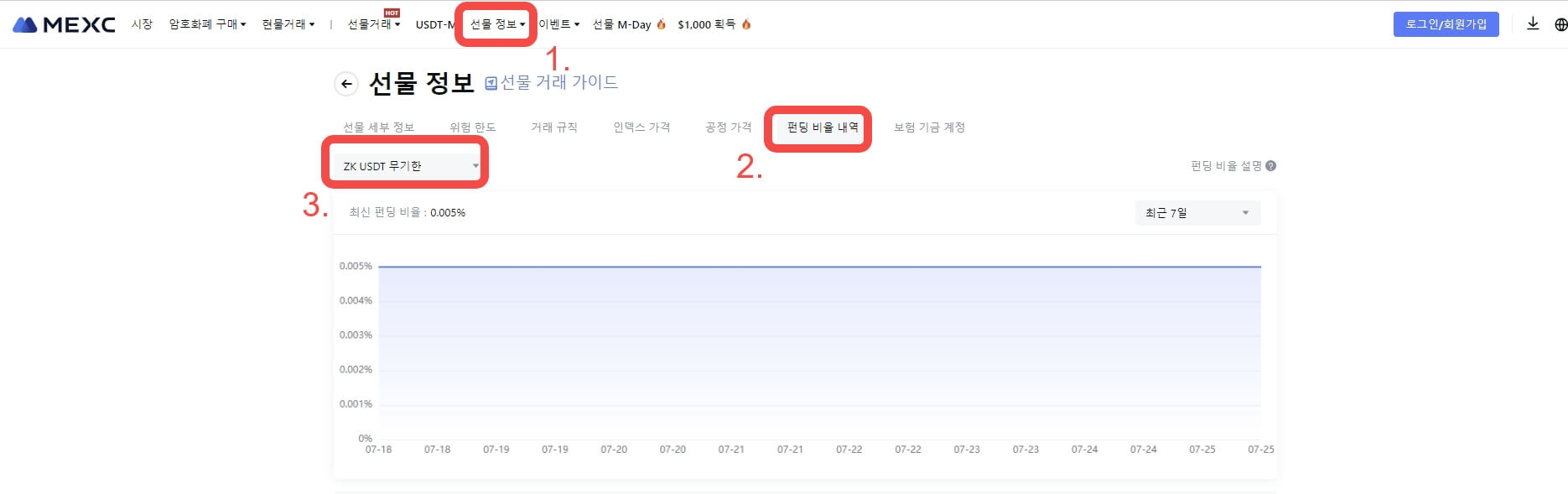Open the 시장 link in navbar

pos(142,24)
